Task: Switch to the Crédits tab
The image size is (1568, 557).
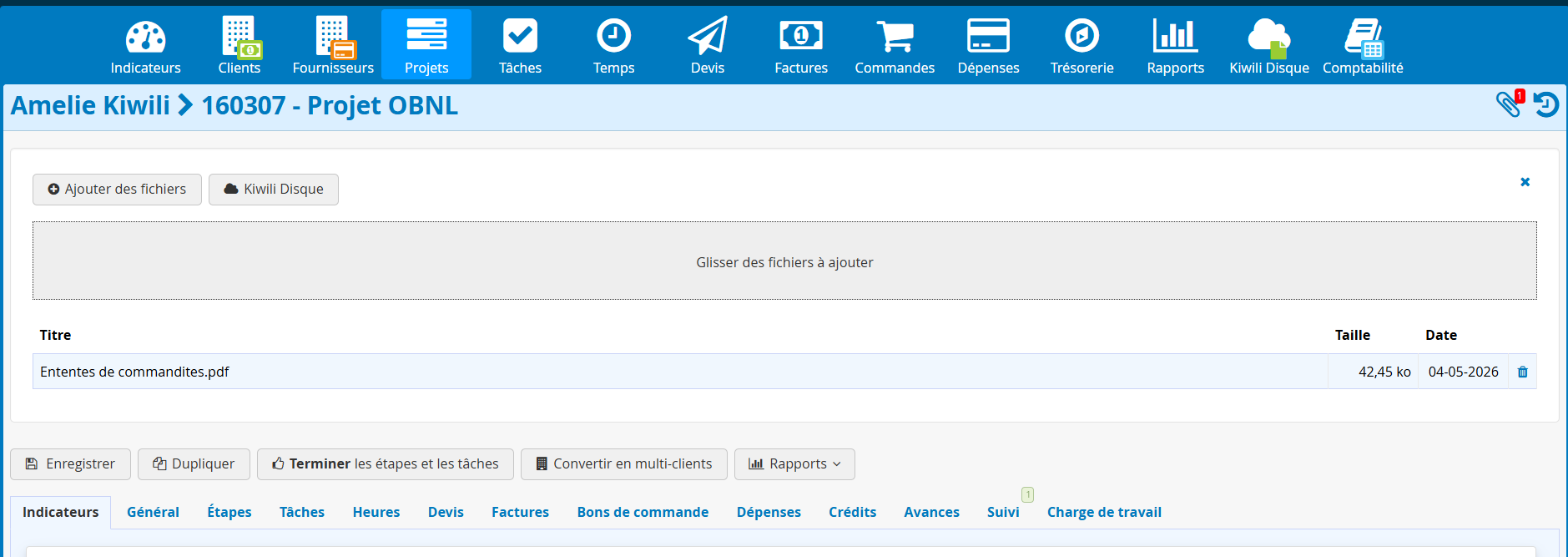Action: click(852, 512)
